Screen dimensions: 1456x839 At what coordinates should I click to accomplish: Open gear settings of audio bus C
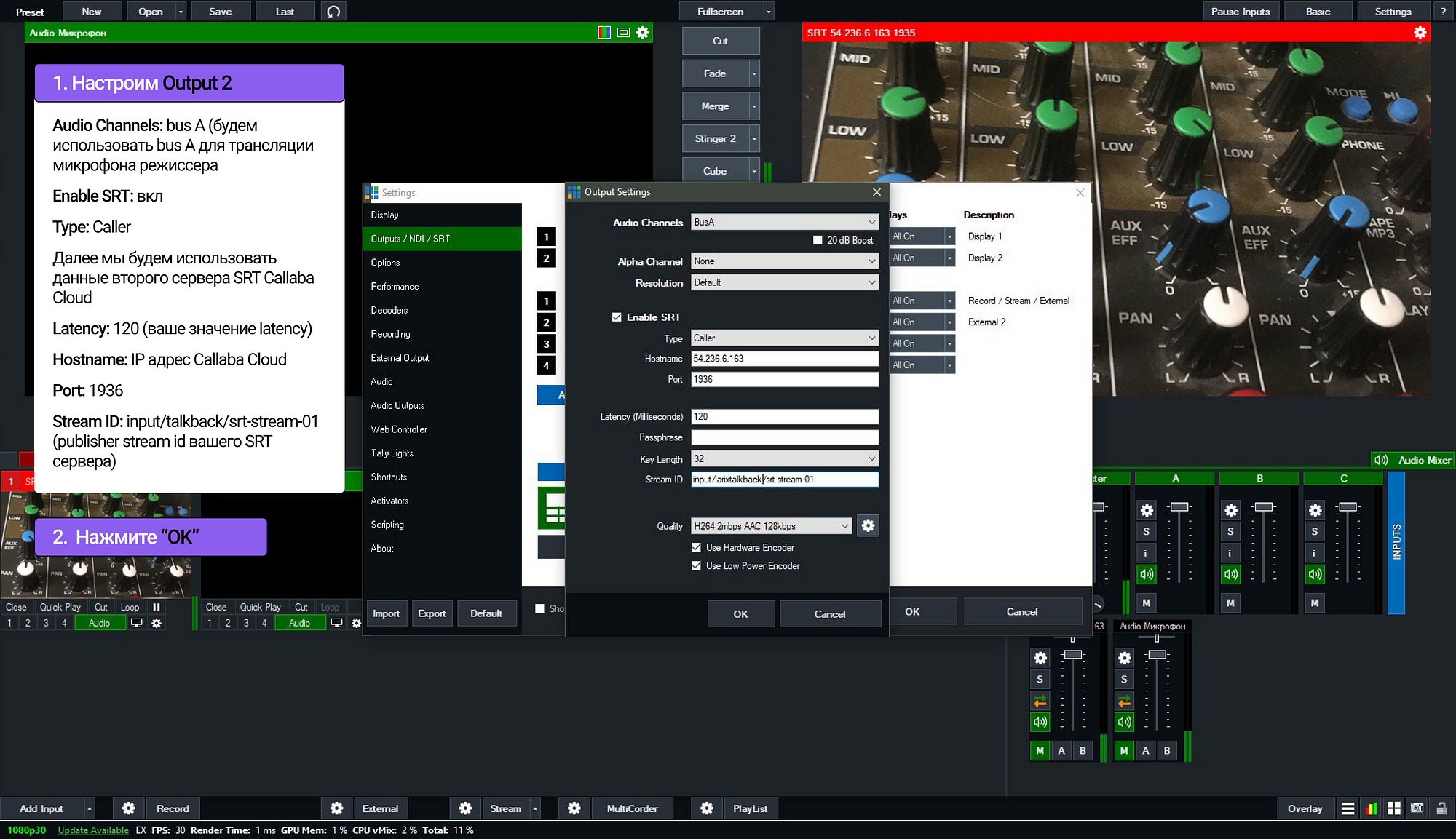click(x=1315, y=510)
